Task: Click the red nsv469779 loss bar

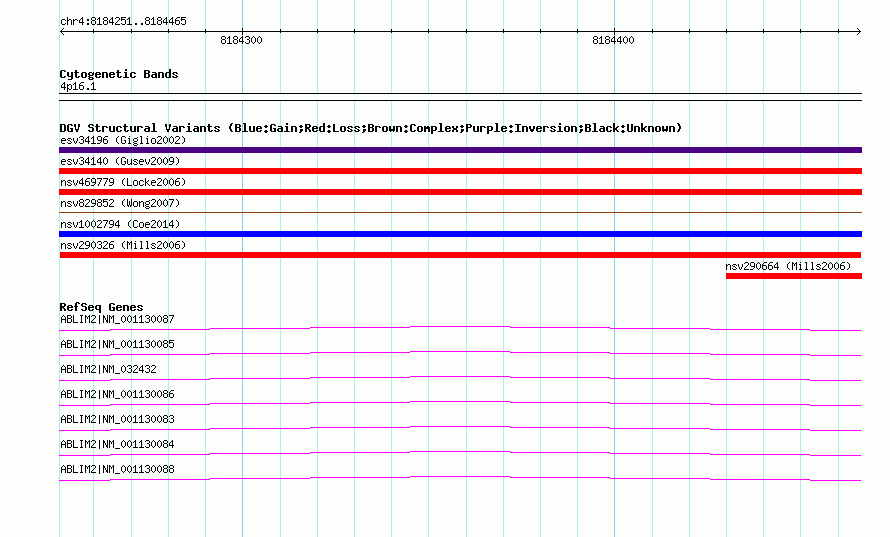Action: 460,192
